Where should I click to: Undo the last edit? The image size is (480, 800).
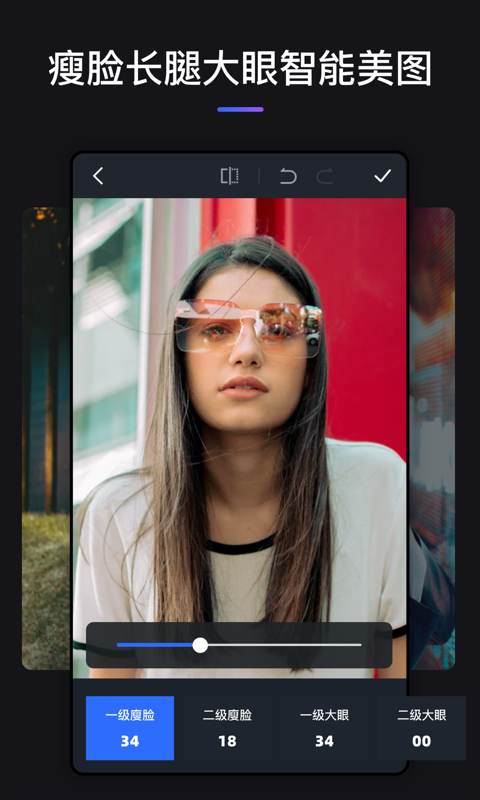pyautogui.click(x=288, y=177)
